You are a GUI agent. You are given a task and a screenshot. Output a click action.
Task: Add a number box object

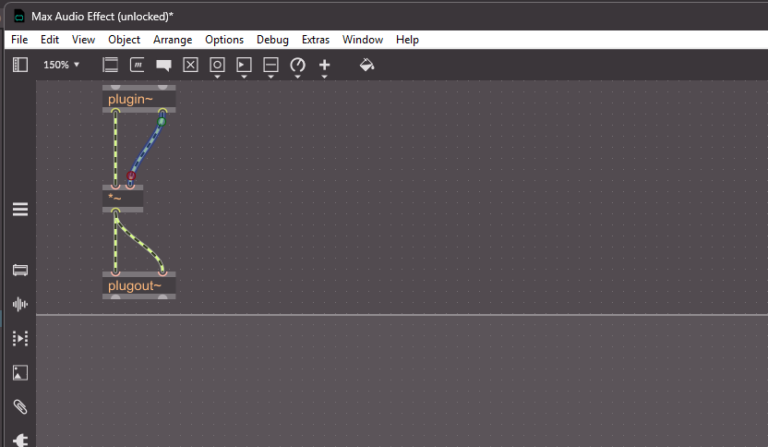tap(244, 64)
